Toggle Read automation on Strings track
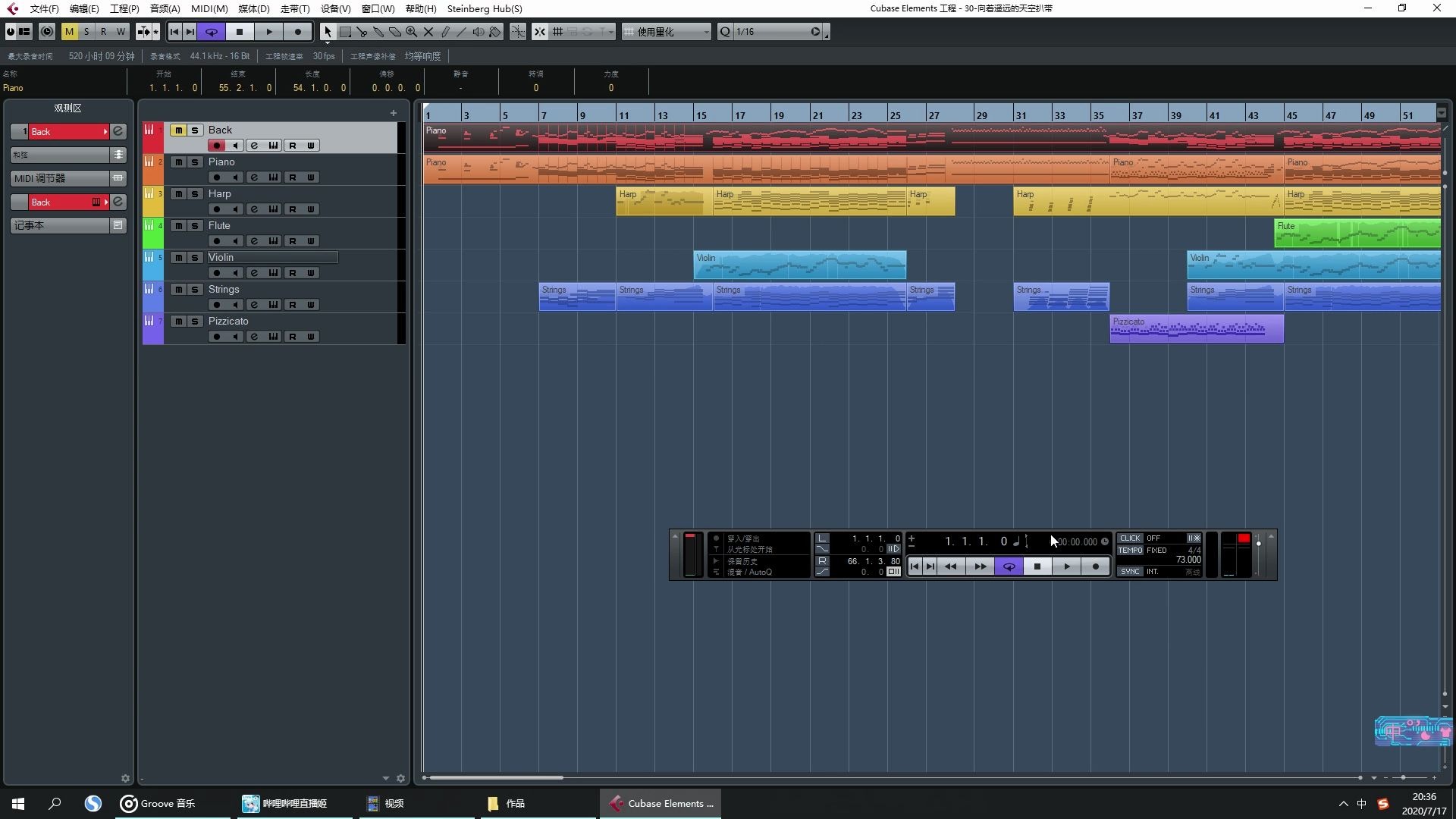This screenshot has height=819, width=1456. point(293,305)
